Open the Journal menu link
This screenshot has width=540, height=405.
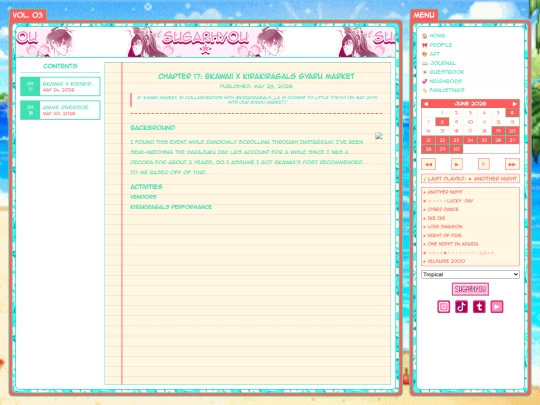pyautogui.click(x=443, y=63)
